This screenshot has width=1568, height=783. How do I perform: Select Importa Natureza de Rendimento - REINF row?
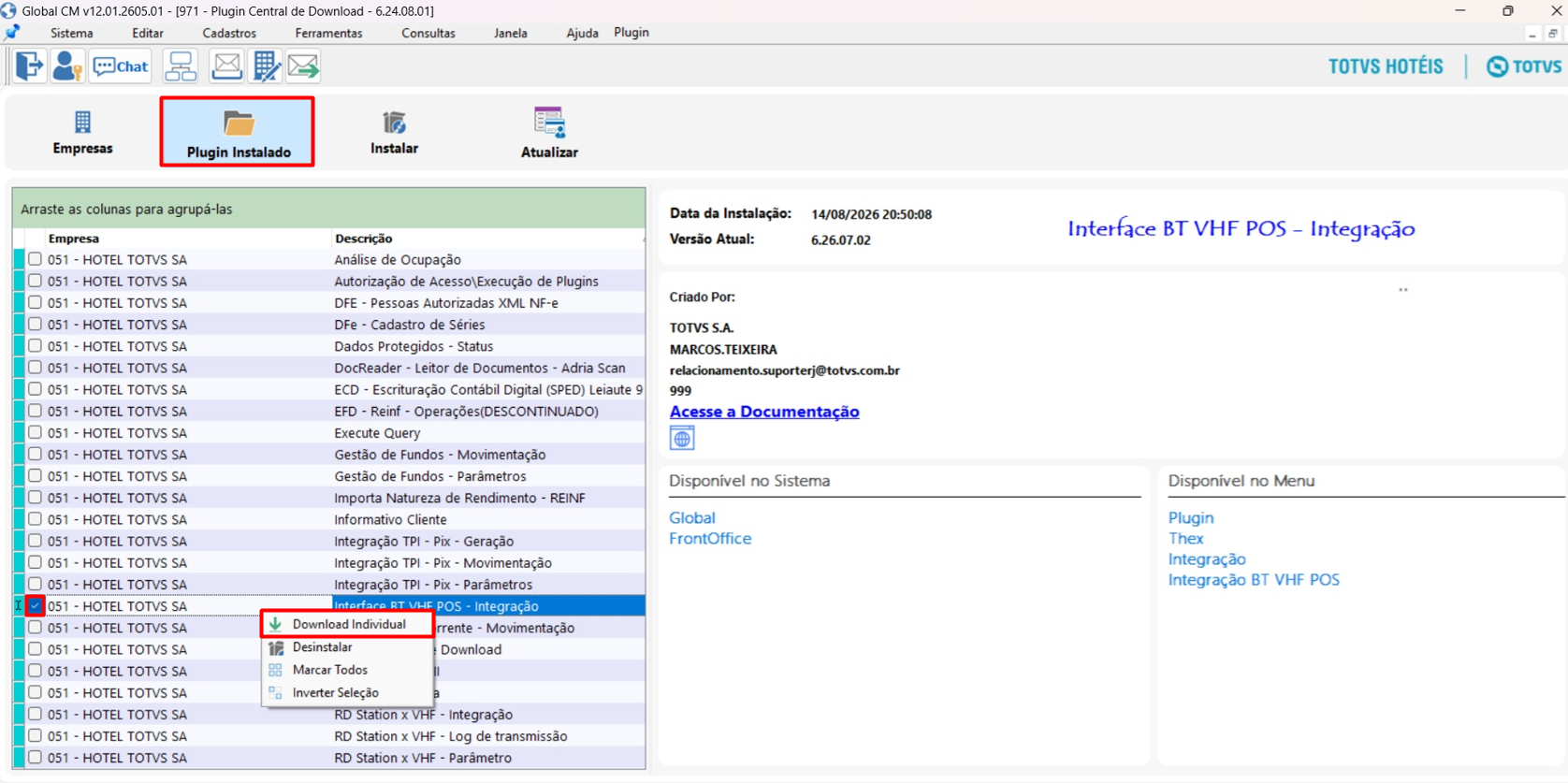329,498
